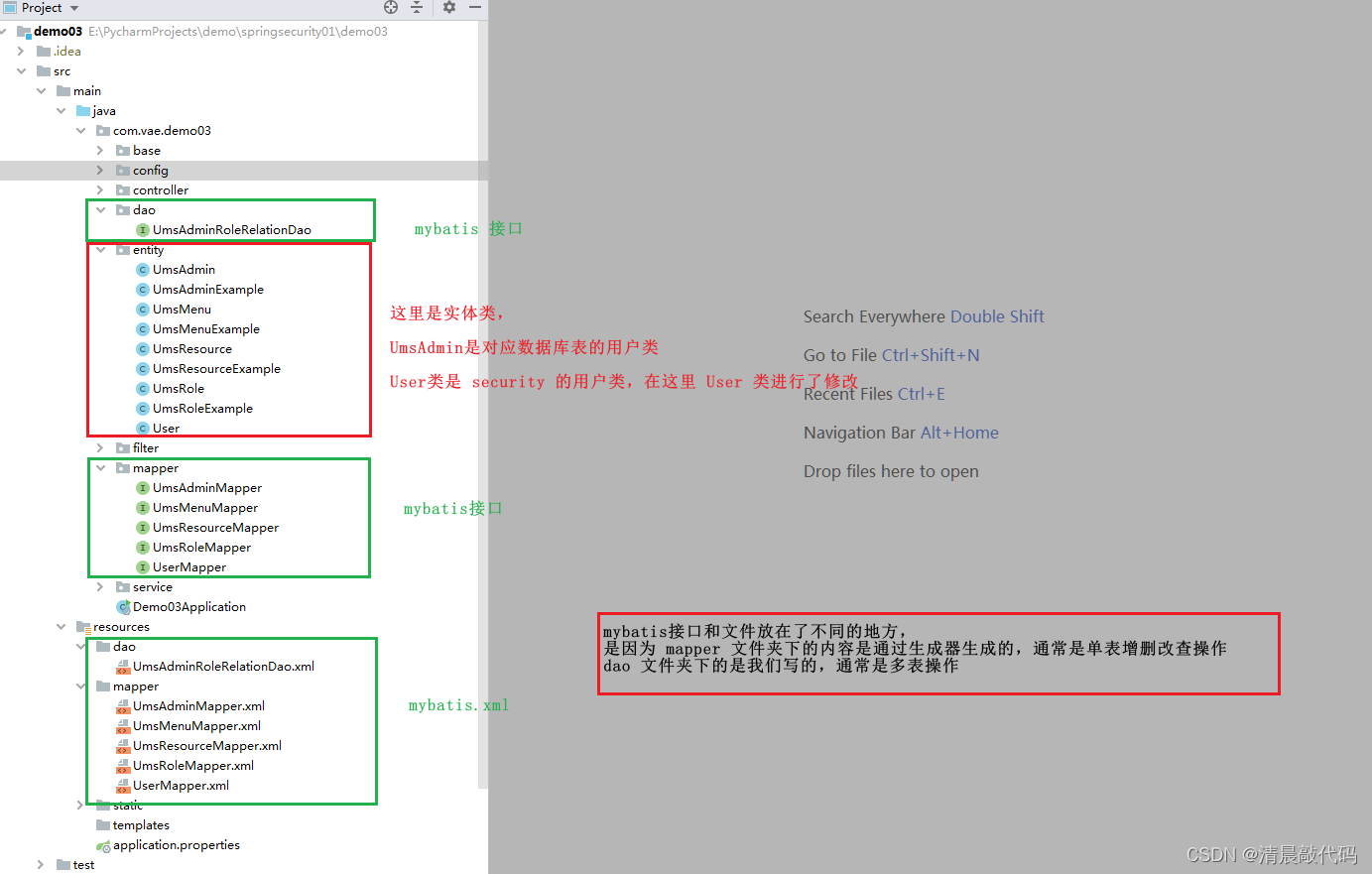Open UmsRoleMapper.xml in the mapper folder
The height and width of the screenshot is (874, 1372).
[x=191, y=765]
